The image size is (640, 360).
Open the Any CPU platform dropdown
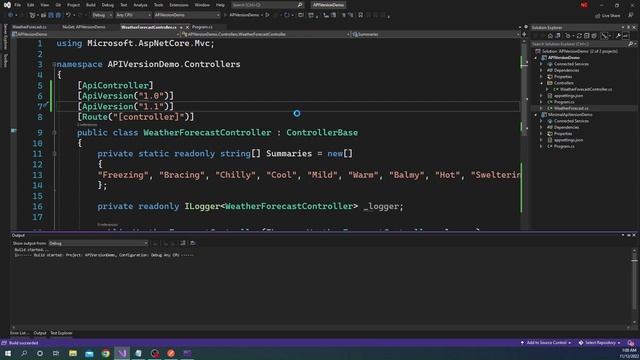point(133,15)
